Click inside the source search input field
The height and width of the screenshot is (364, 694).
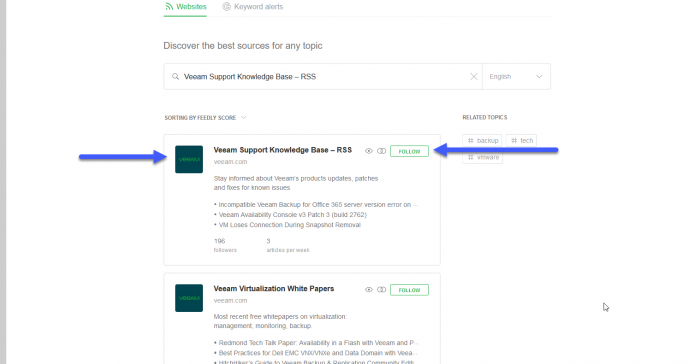[323, 77]
